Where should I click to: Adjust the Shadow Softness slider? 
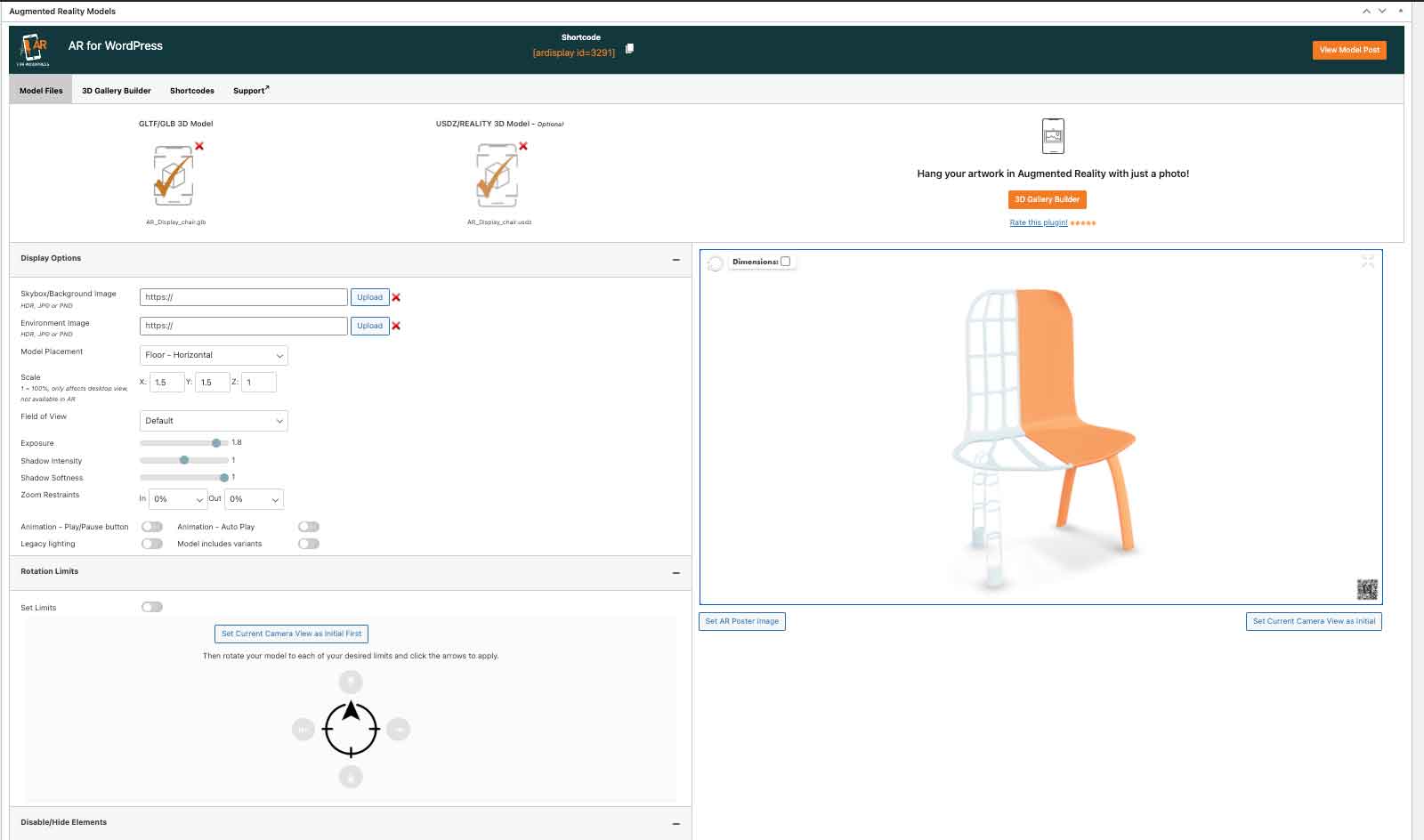click(x=184, y=478)
